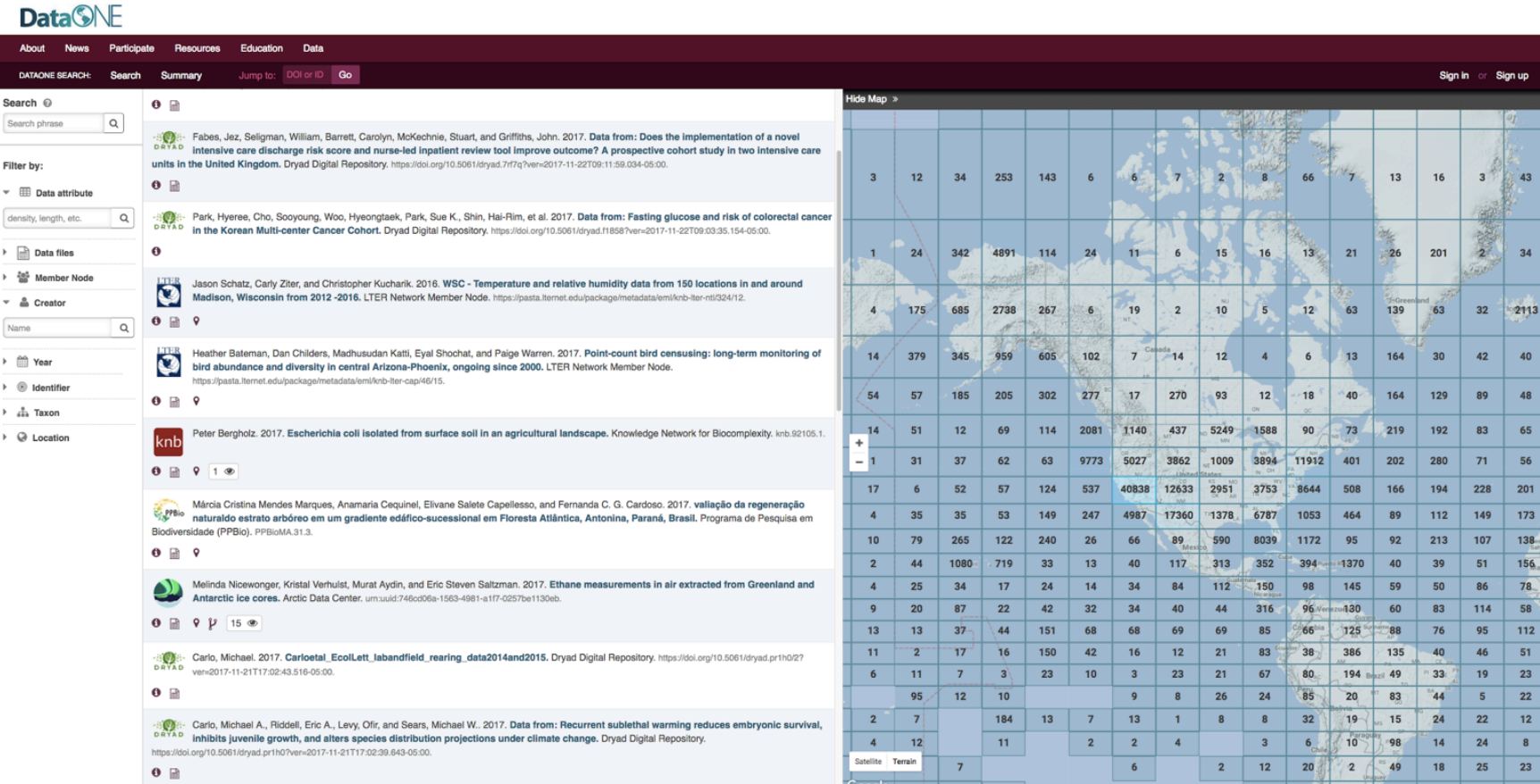Viewport: 1540px width, 784px height.
Task: Click the results list scrollbar
Action: (838, 281)
